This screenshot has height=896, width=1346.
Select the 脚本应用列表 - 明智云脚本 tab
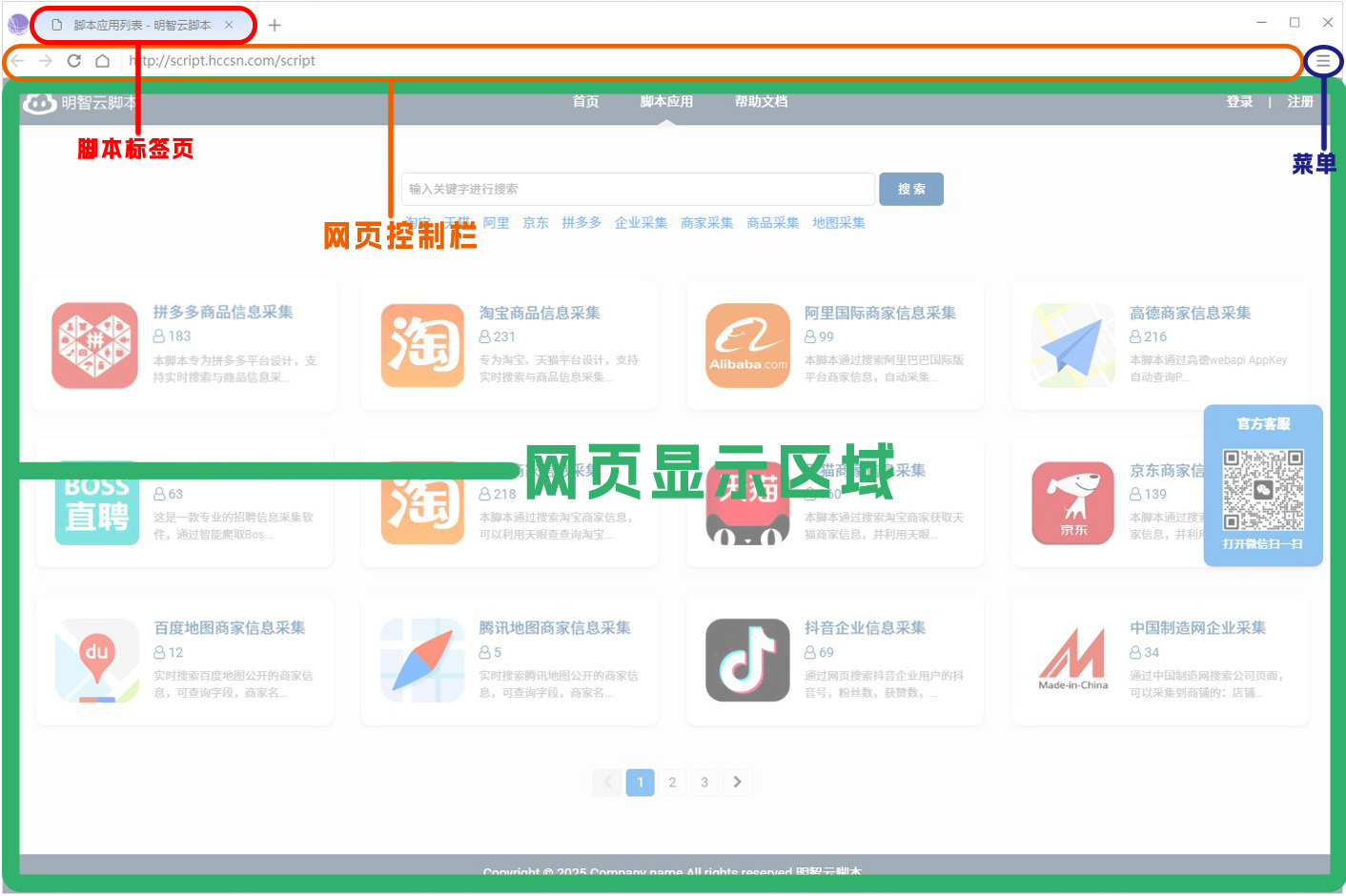coord(143,25)
